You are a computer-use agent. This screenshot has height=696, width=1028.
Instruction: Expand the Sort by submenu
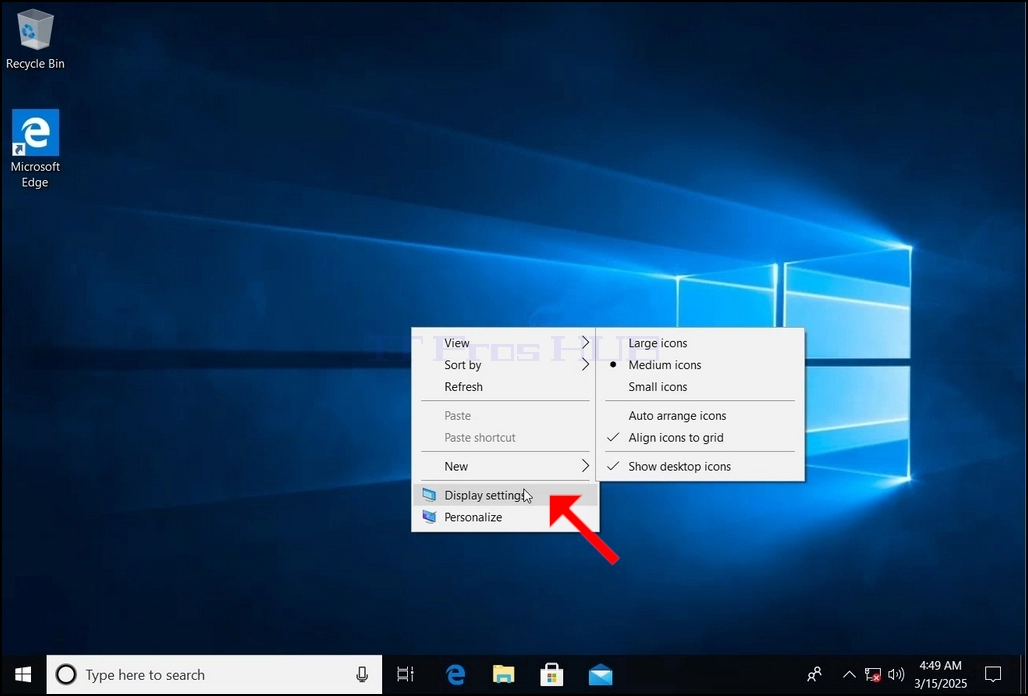505,365
